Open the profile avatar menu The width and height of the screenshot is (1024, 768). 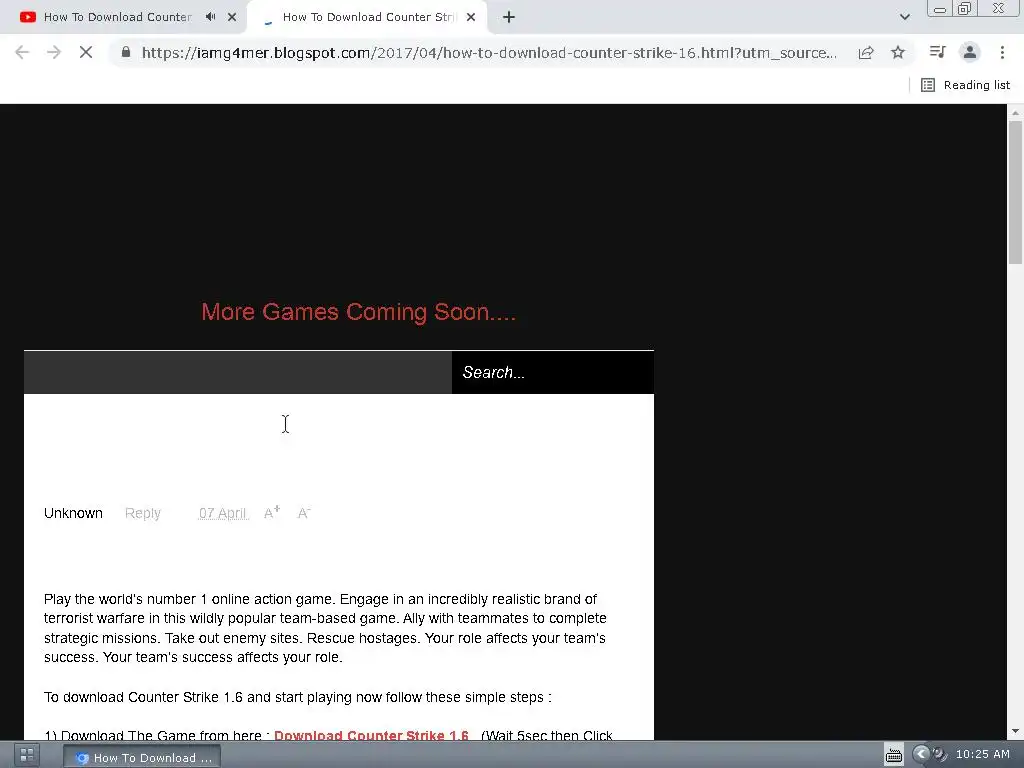[x=970, y=52]
